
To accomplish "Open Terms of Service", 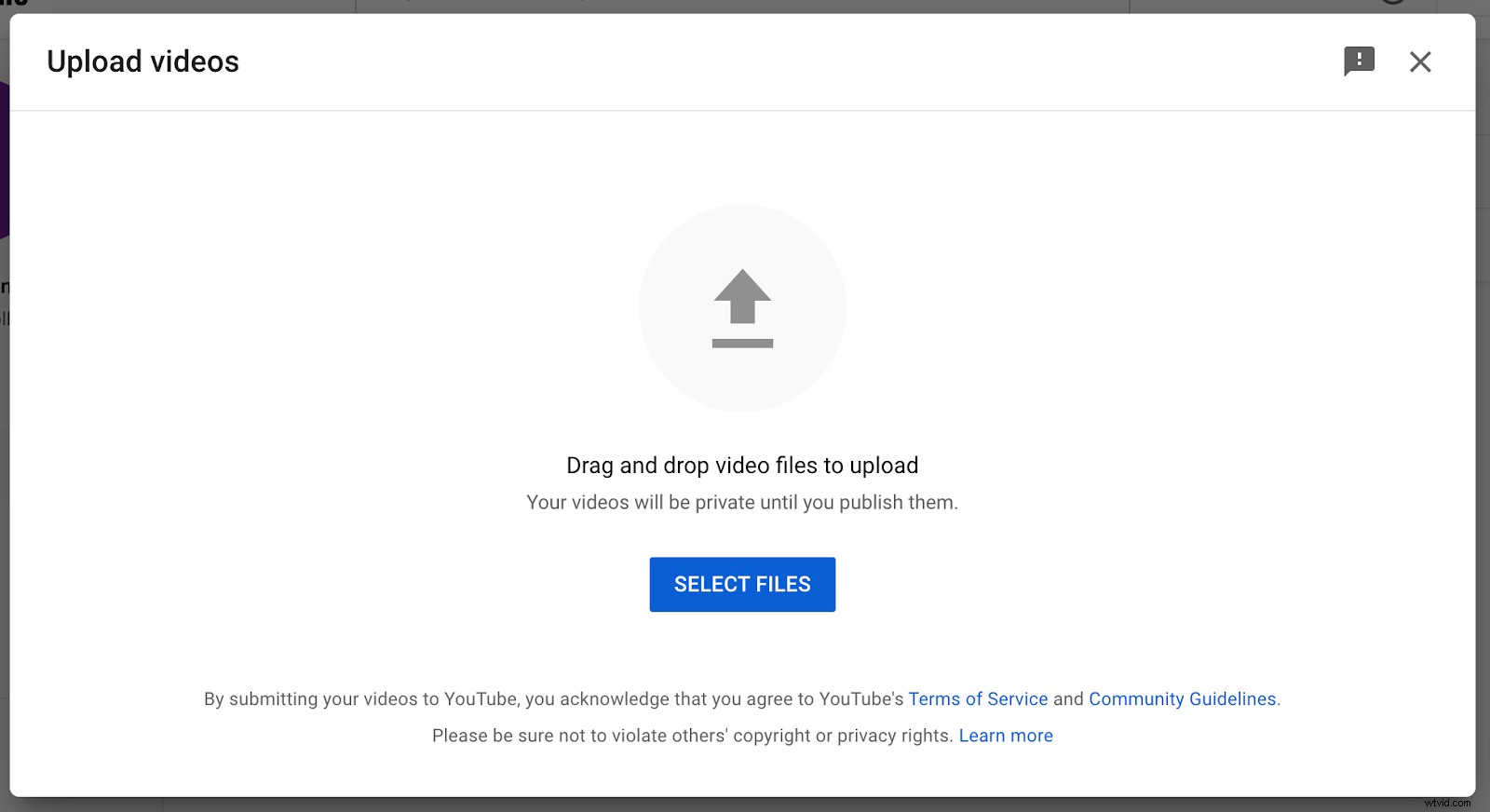I will (x=977, y=698).
